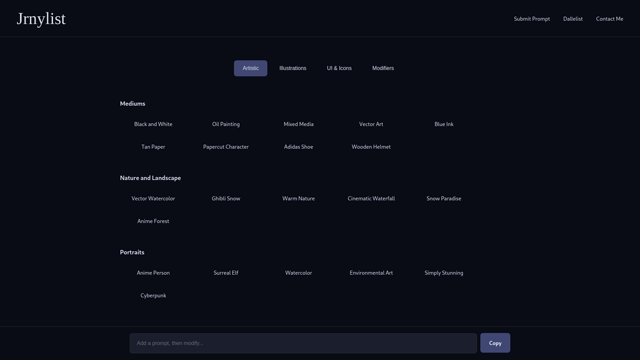The image size is (640, 360).
Task: Select the Anime Person prompt
Action: [x=153, y=273]
